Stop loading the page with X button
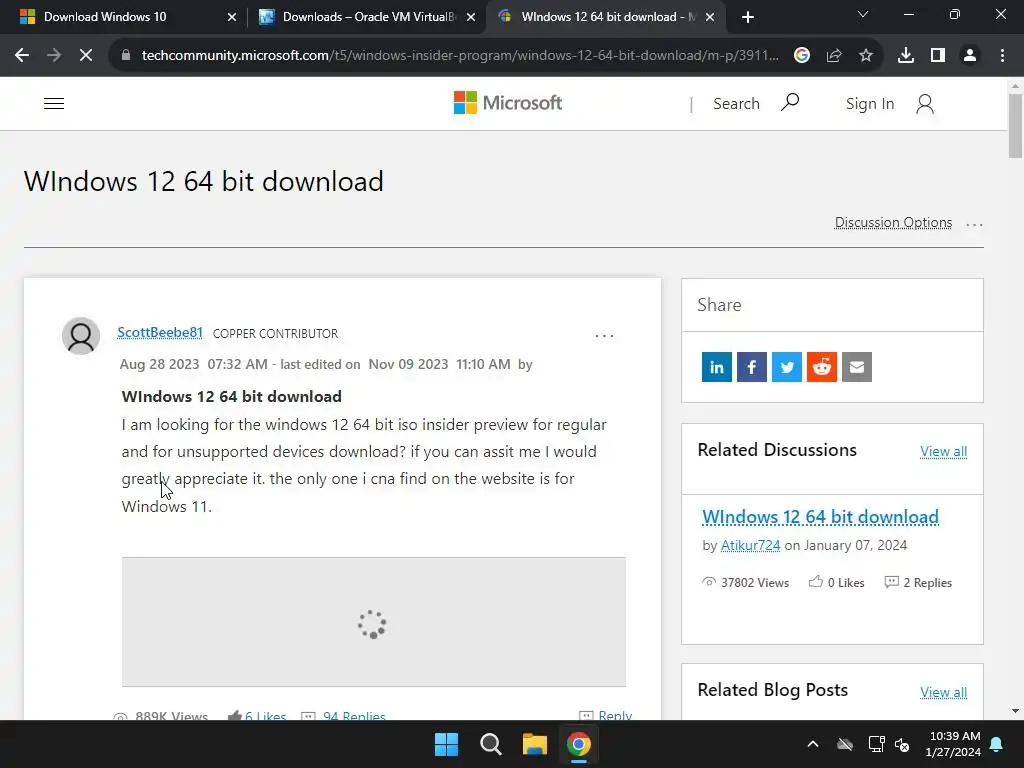The image size is (1024, 768). pyautogui.click(x=86, y=56)
